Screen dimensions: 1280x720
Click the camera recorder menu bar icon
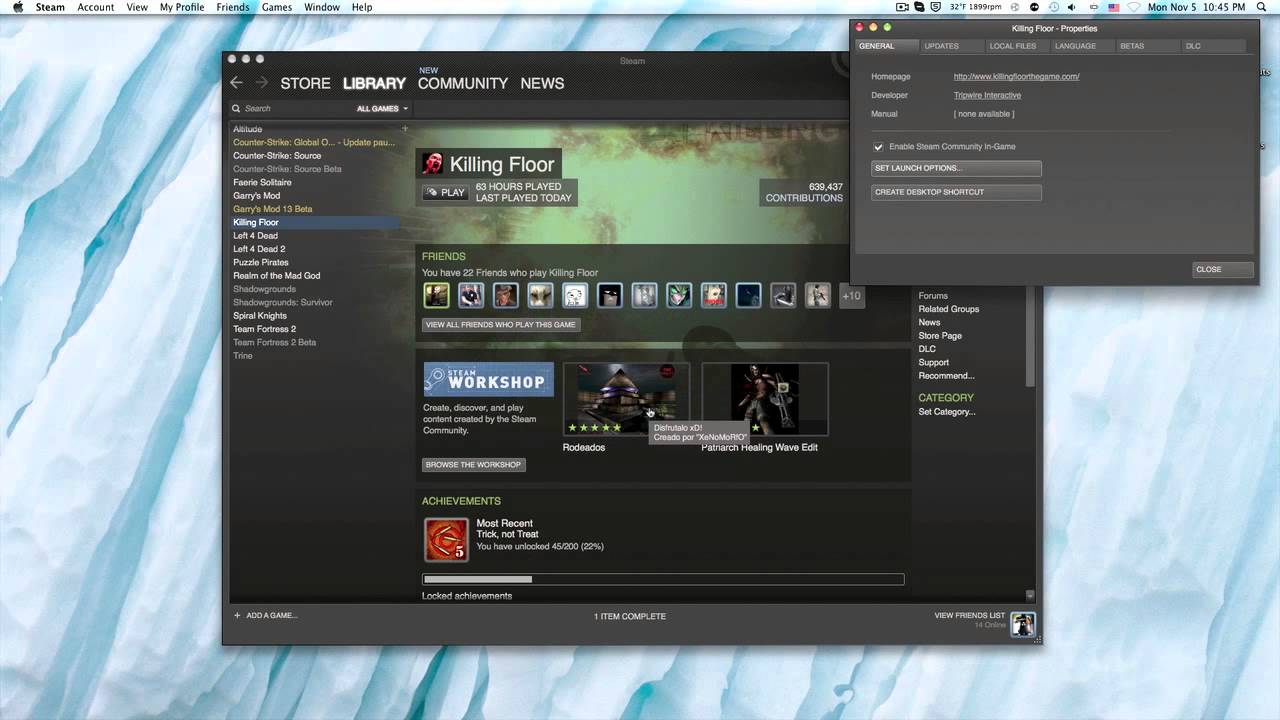(x=902, y=7)
